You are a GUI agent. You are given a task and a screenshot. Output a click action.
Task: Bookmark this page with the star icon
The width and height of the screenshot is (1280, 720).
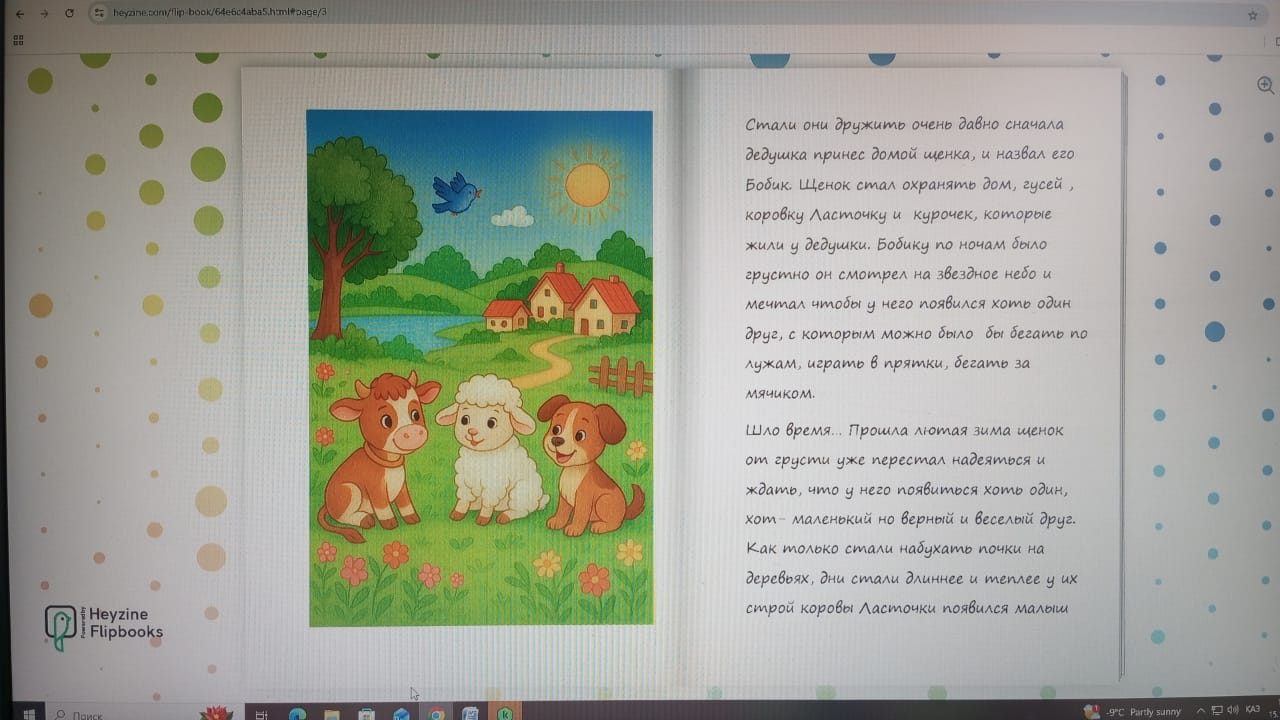coord(1252,15)
